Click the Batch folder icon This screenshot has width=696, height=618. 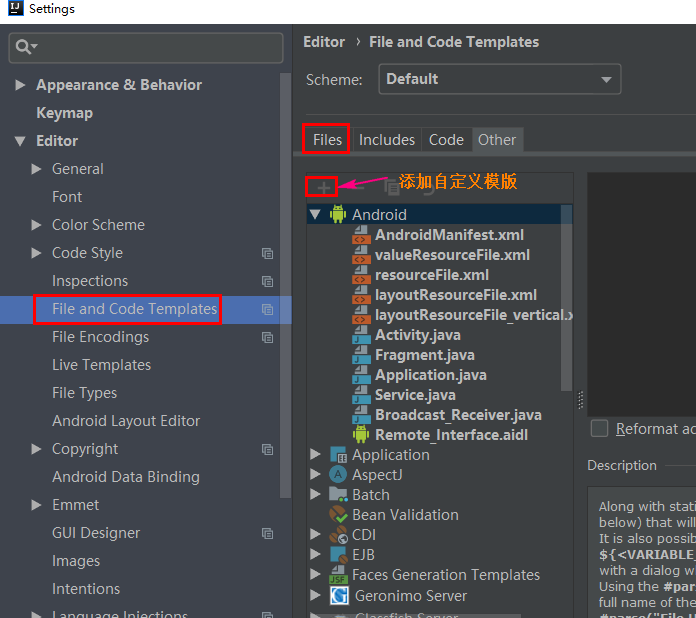[338, 495]
